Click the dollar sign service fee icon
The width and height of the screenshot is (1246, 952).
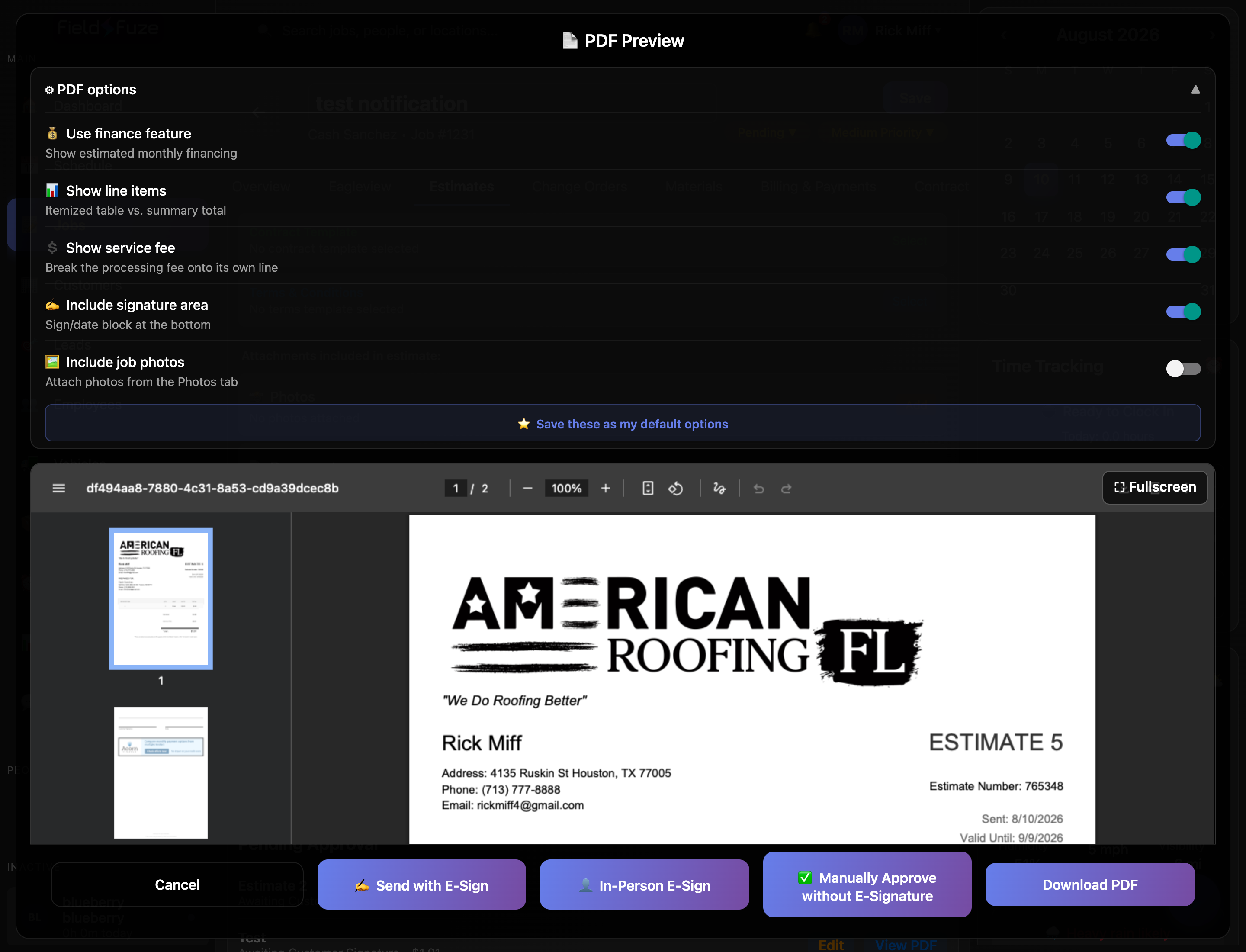(x=52, y=248)
